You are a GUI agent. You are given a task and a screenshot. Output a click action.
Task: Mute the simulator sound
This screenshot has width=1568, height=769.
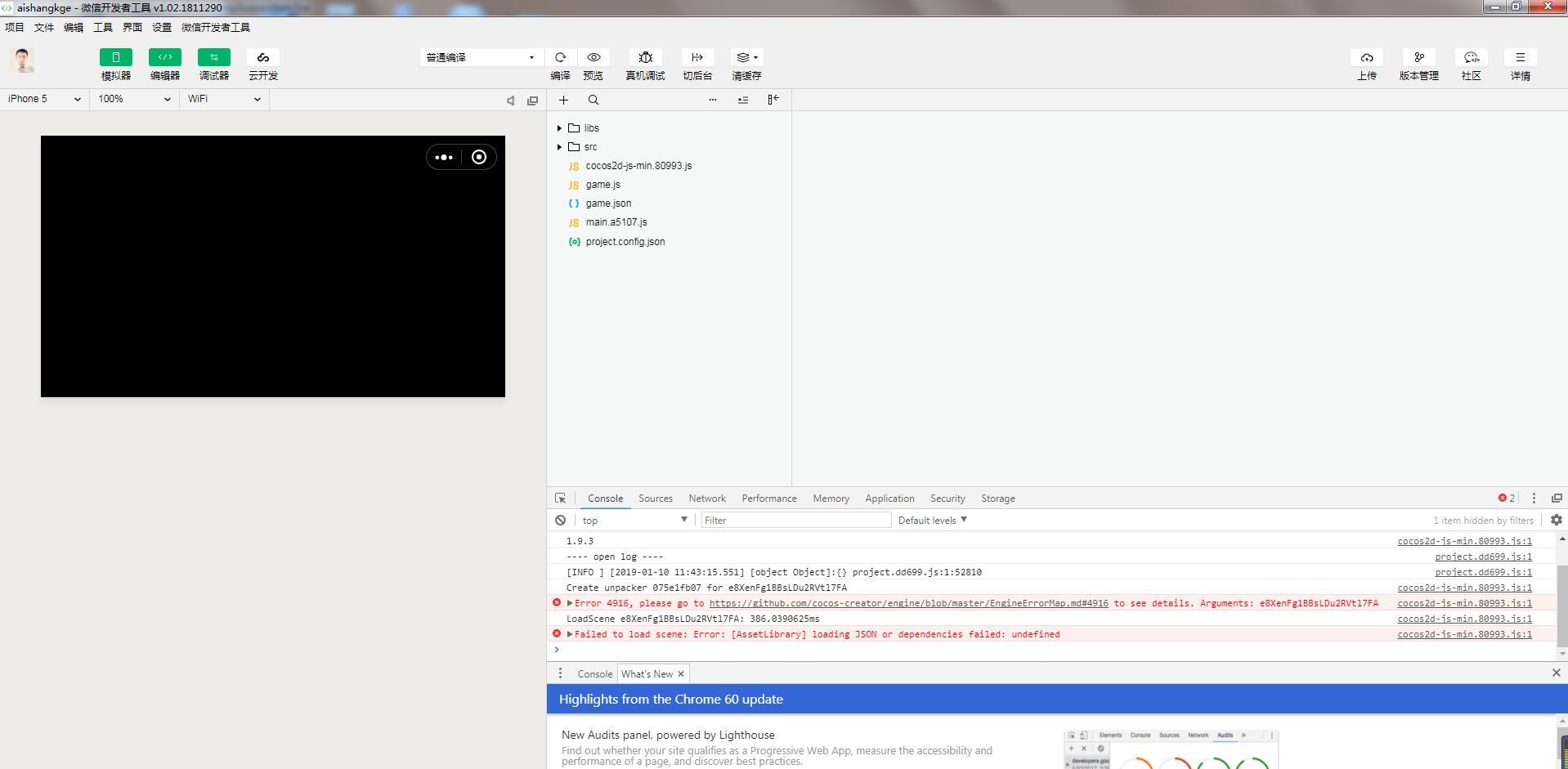pyautogui.click(x=511, y=101)
